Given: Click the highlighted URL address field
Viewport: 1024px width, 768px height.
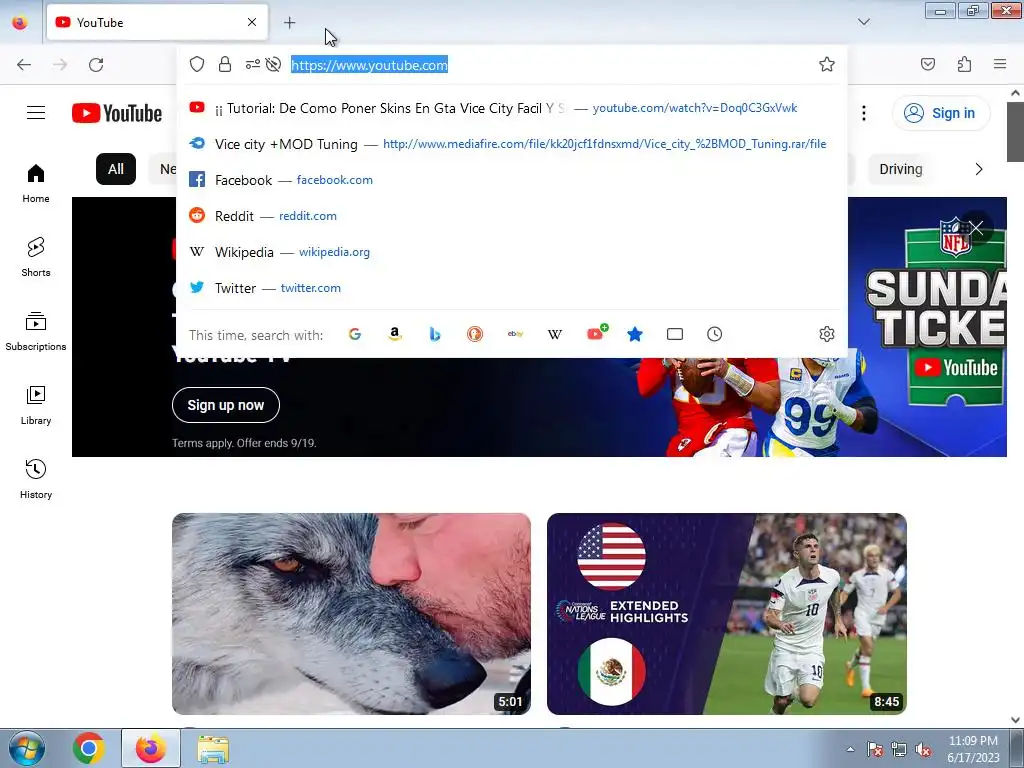Looking at the screenshot, I should point(369,65).
